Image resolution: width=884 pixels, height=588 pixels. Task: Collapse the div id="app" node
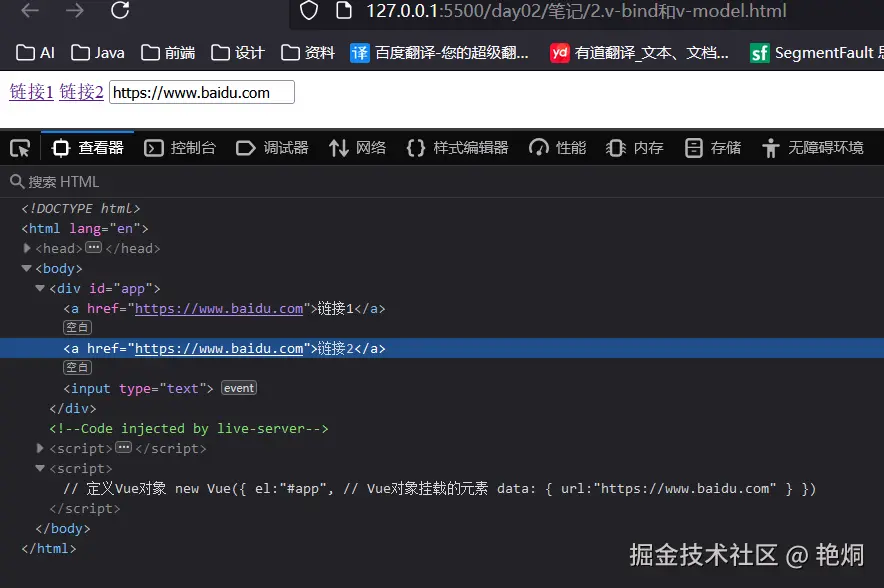coord(40,288)
